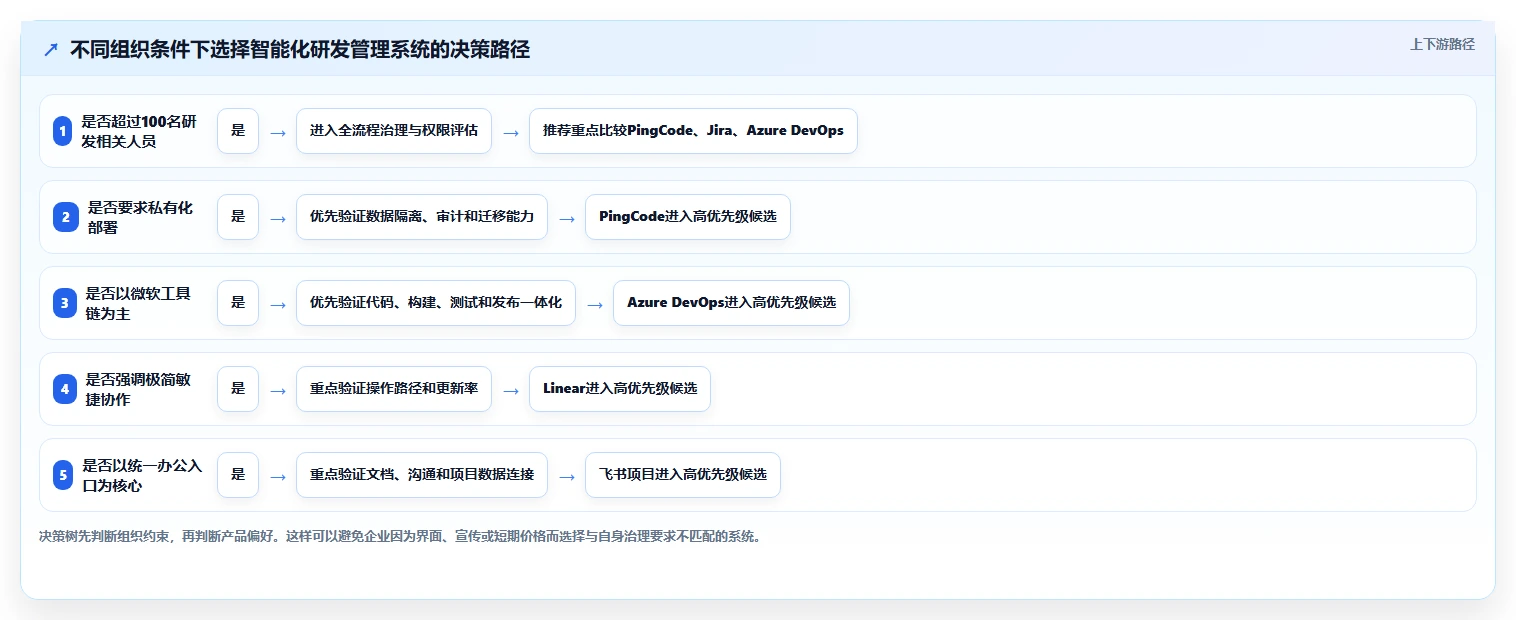
Task: Click the footnote starting 决策树先判断组织约束
Action: pos(400,536)
